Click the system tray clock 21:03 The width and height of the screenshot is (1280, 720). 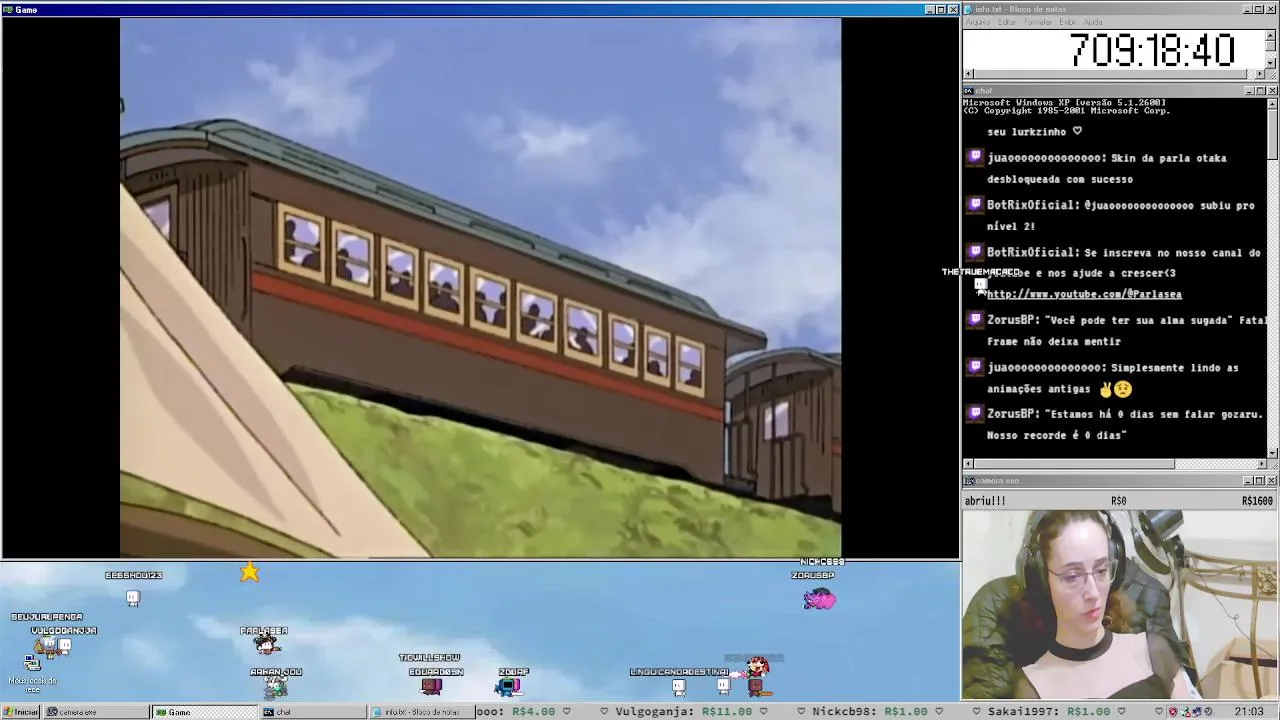pos(1248,712)
